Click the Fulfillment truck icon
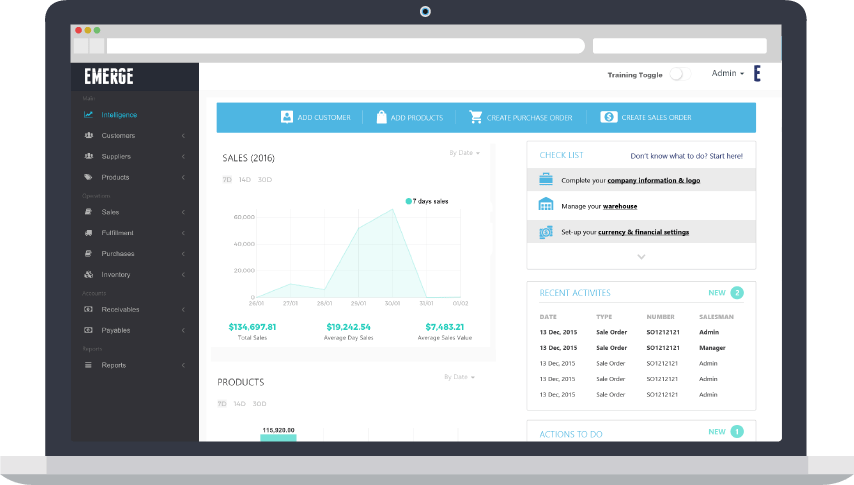This screenshot has height=485, width=854. click(x=89, y=233)
